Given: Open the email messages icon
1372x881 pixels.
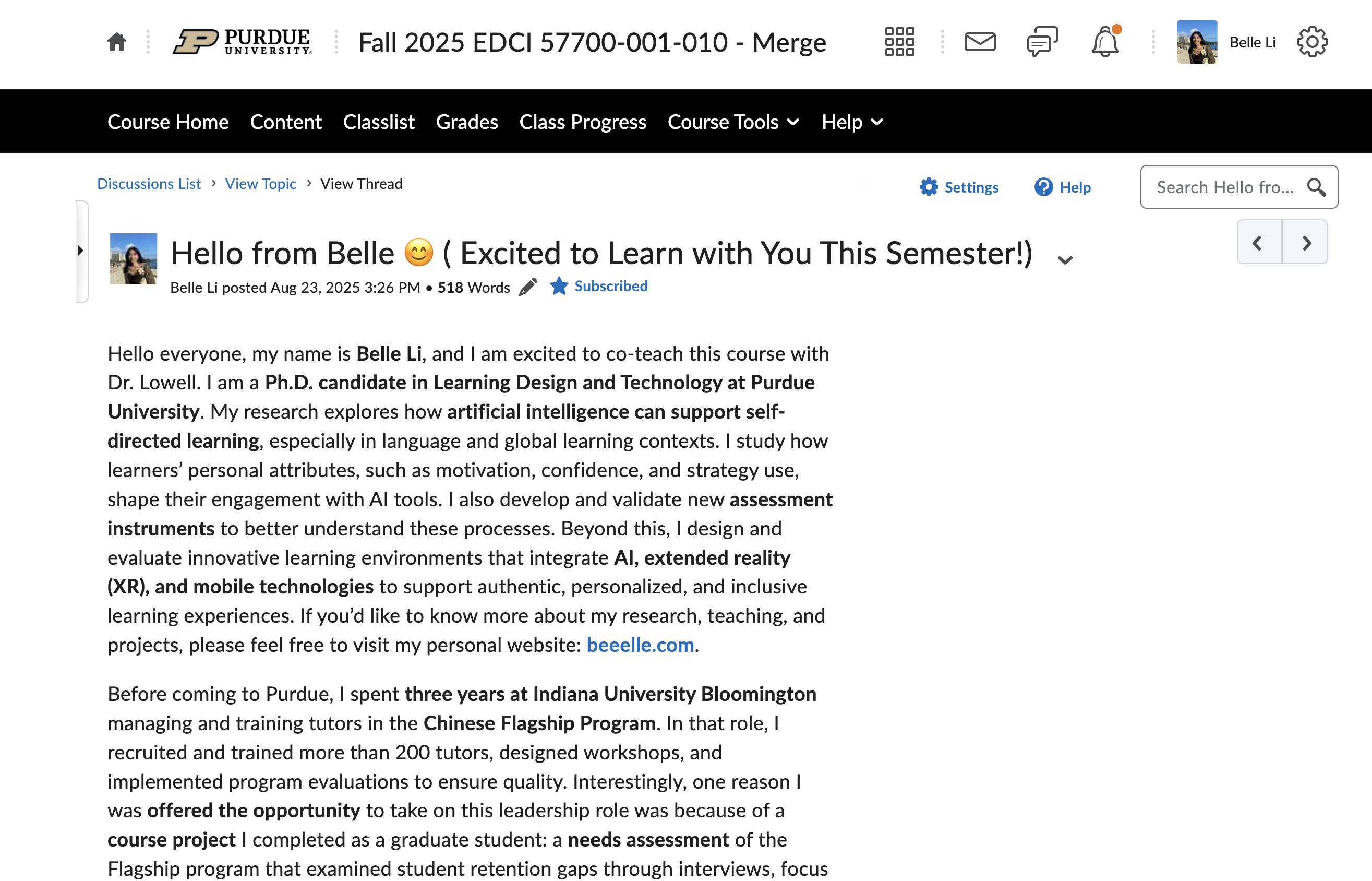Looking at the screenshot, I should (980, 42).
